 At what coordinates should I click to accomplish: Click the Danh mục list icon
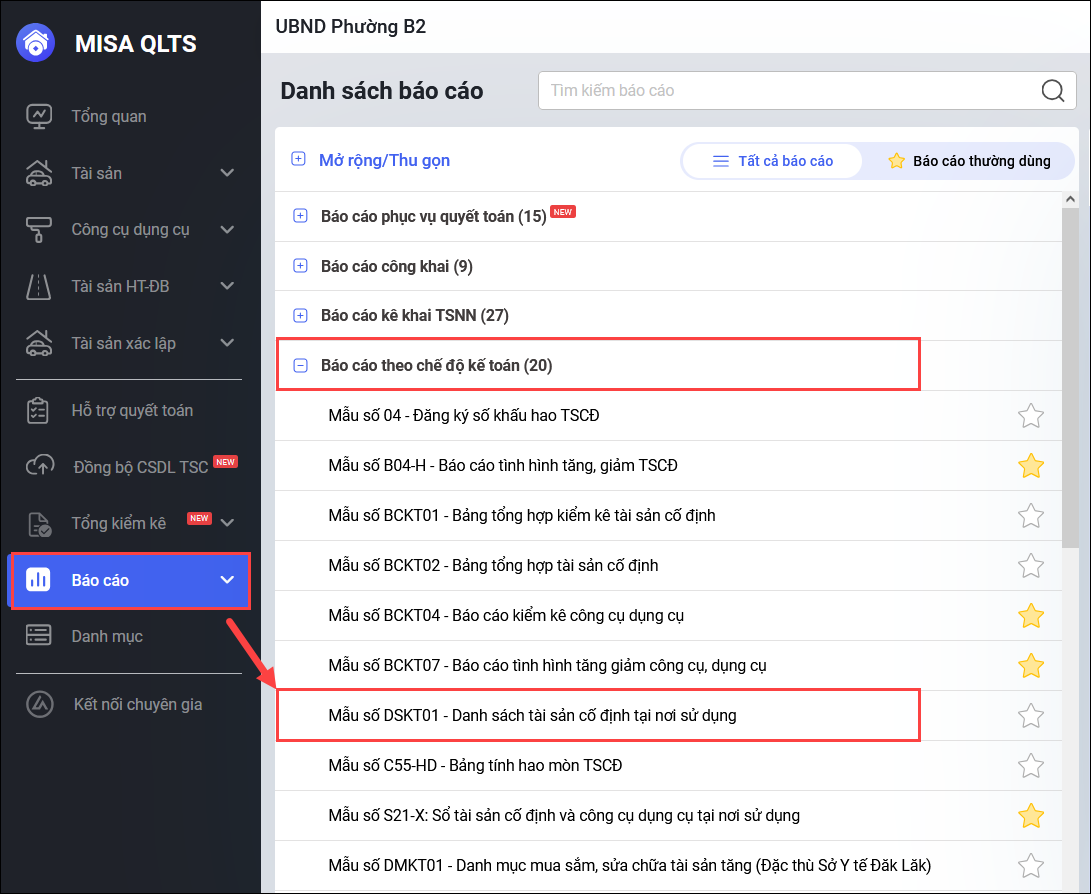tap(38, 635)
